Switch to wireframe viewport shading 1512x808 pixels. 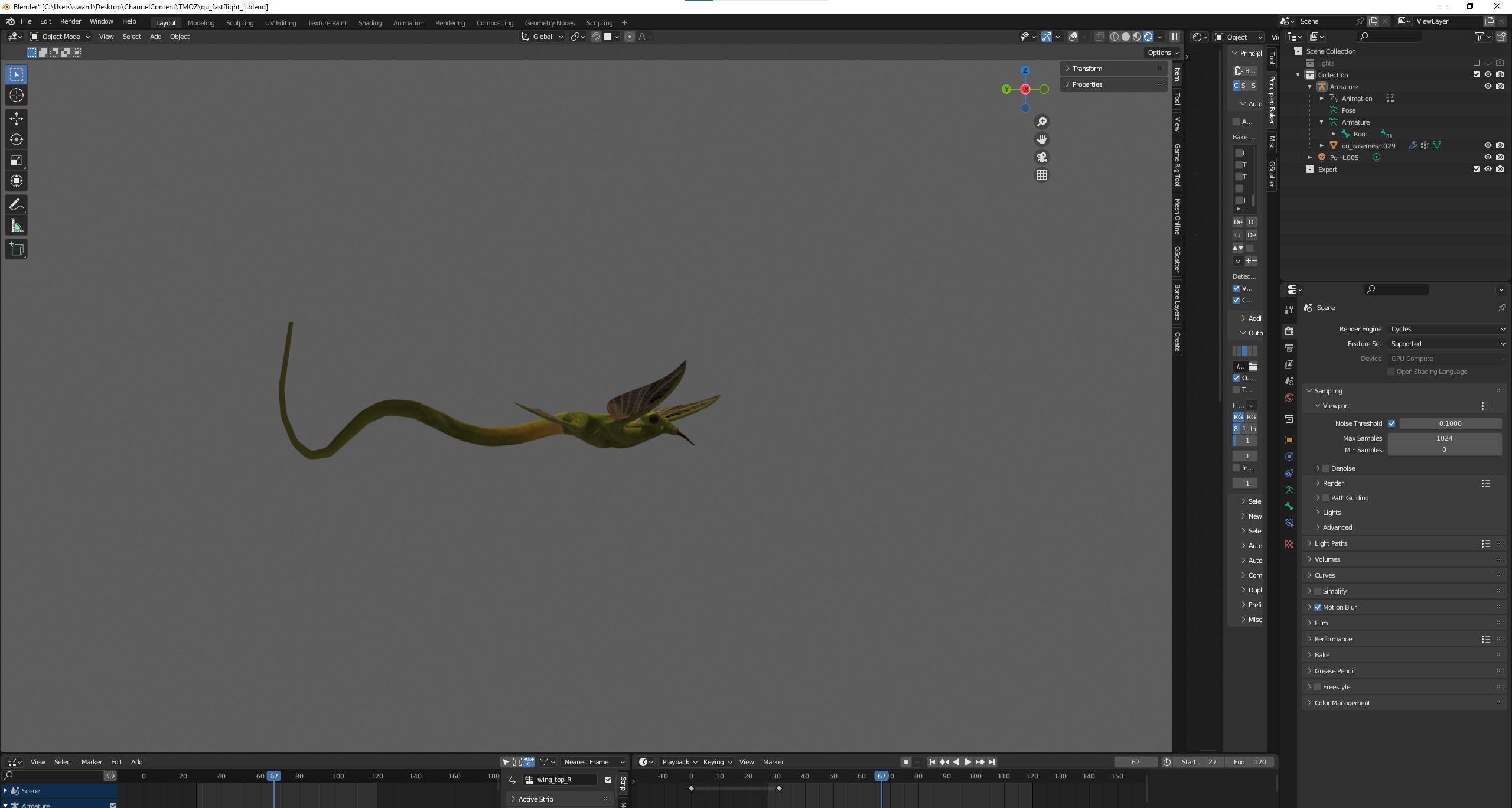[1115, 37]
